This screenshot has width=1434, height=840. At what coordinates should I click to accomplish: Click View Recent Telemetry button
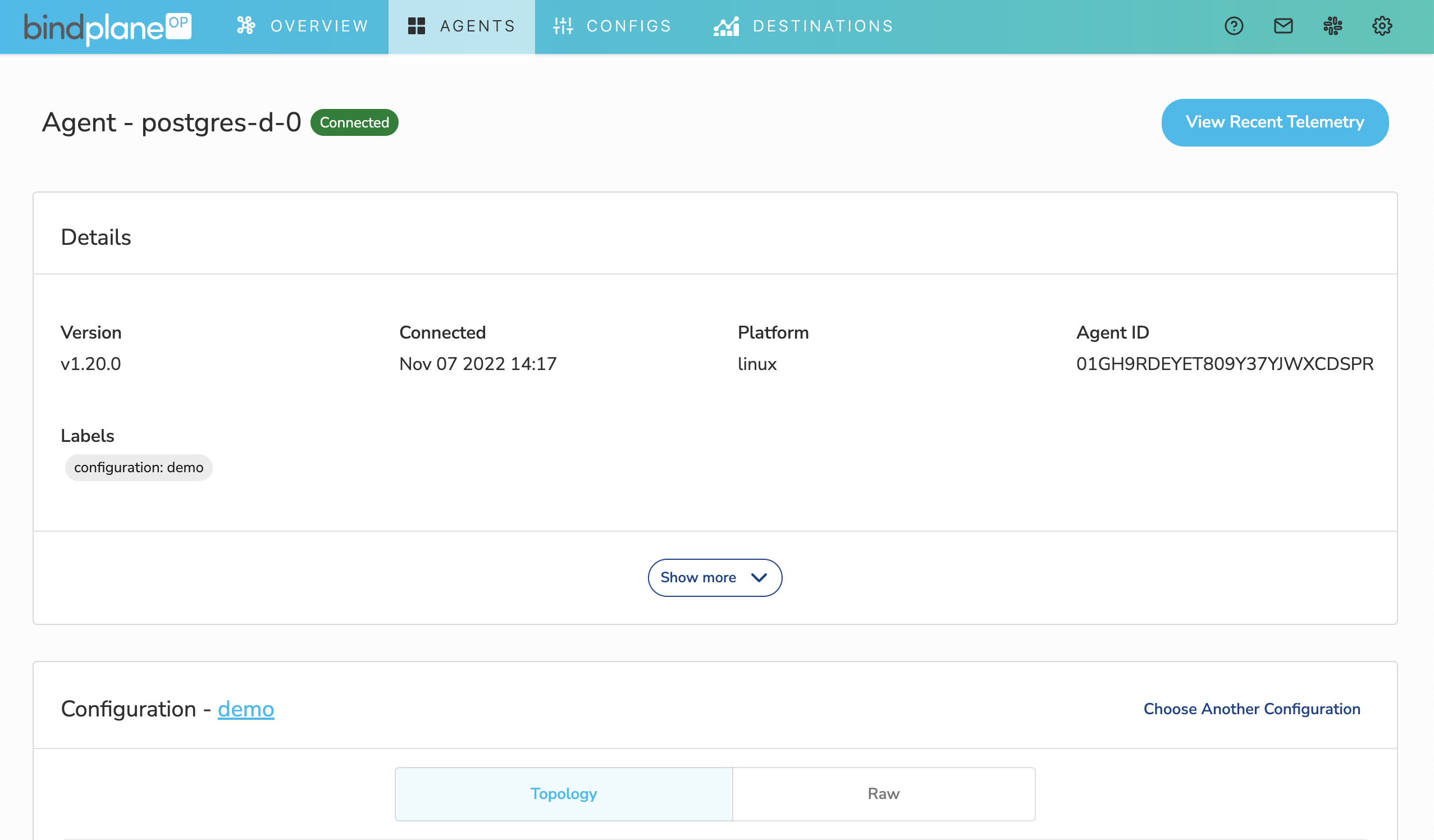[1275, 122]
